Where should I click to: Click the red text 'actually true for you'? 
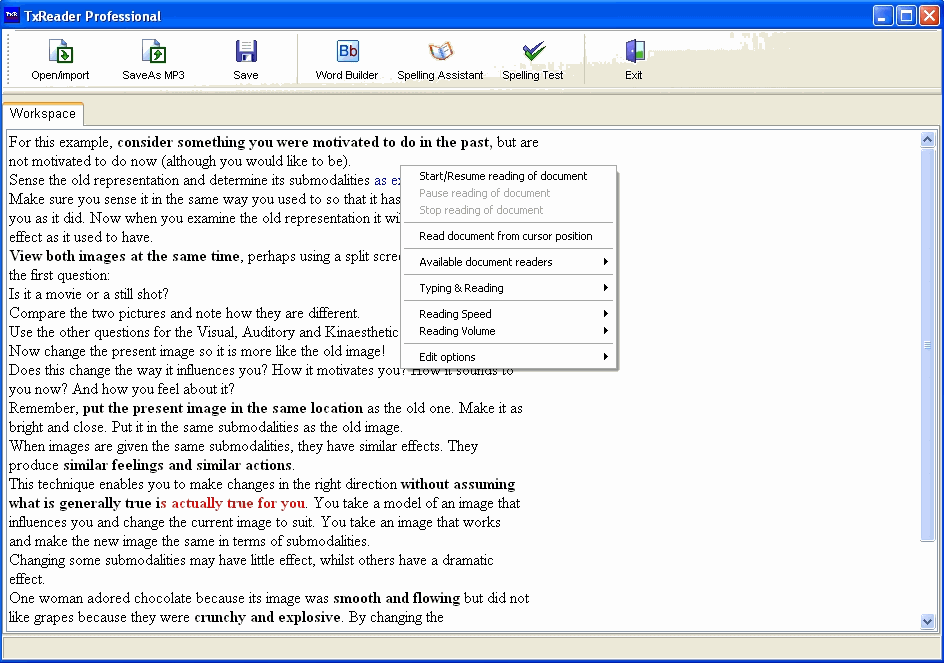(x=238, y=503)
